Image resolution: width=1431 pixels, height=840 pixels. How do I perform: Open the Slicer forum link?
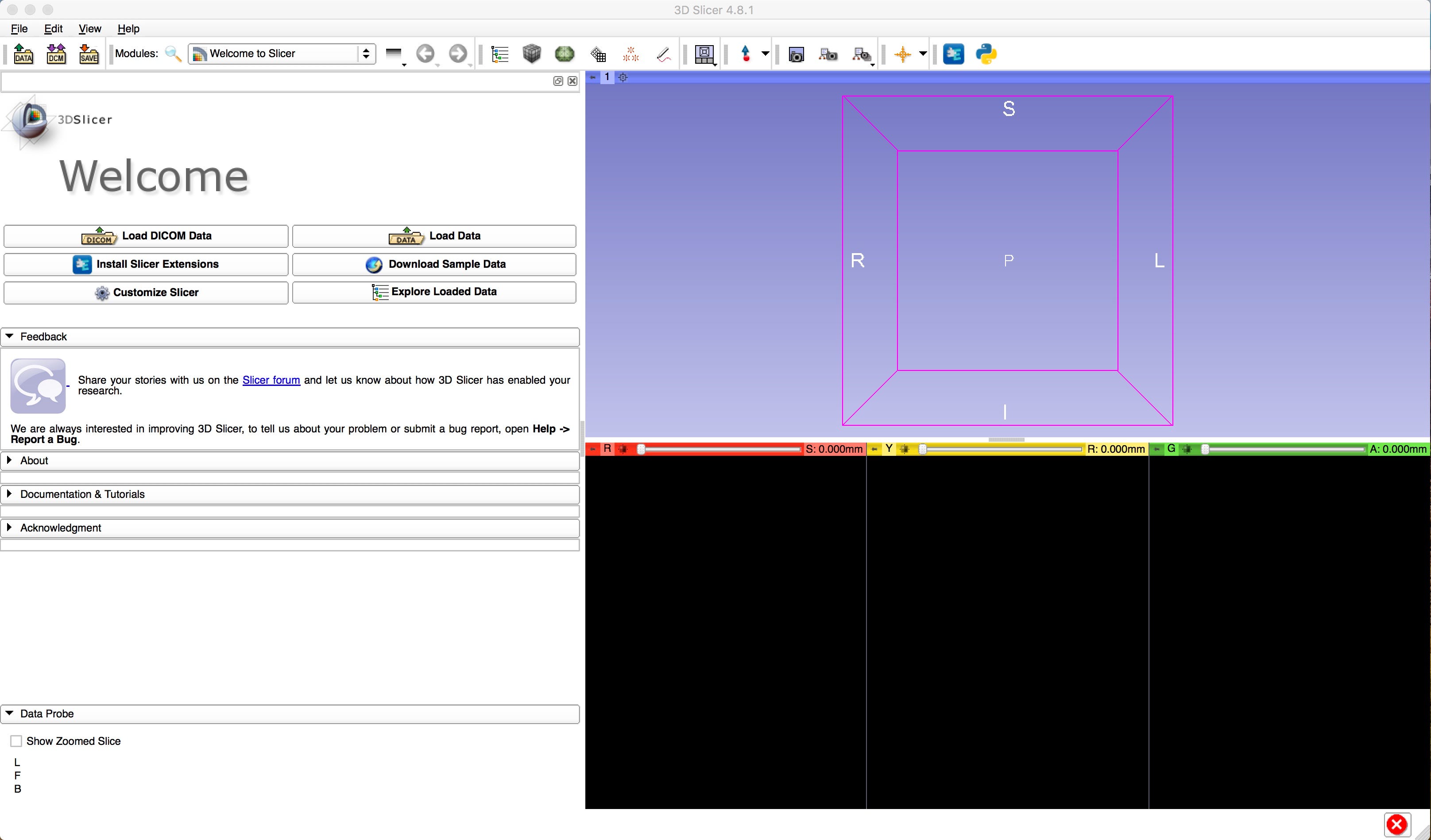click(x=271, y=380)
